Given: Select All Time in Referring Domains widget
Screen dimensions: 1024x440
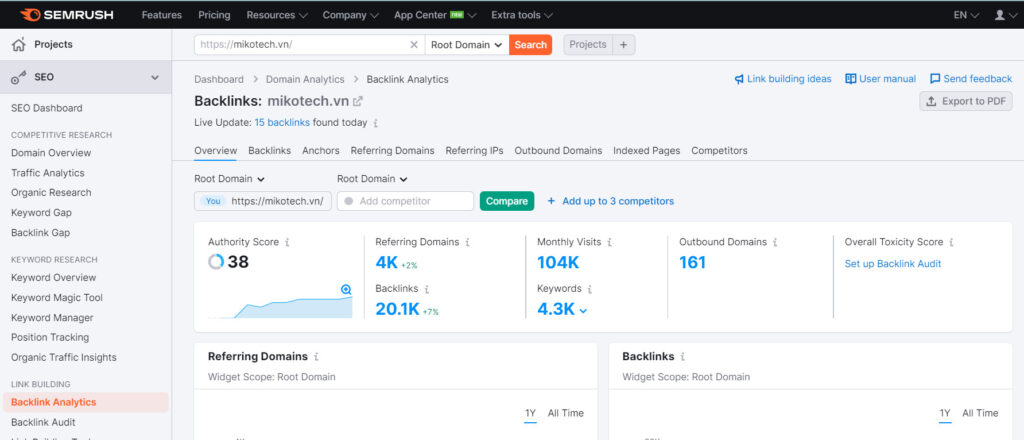Looking at the screenshot, I should [x=566, y=413].
